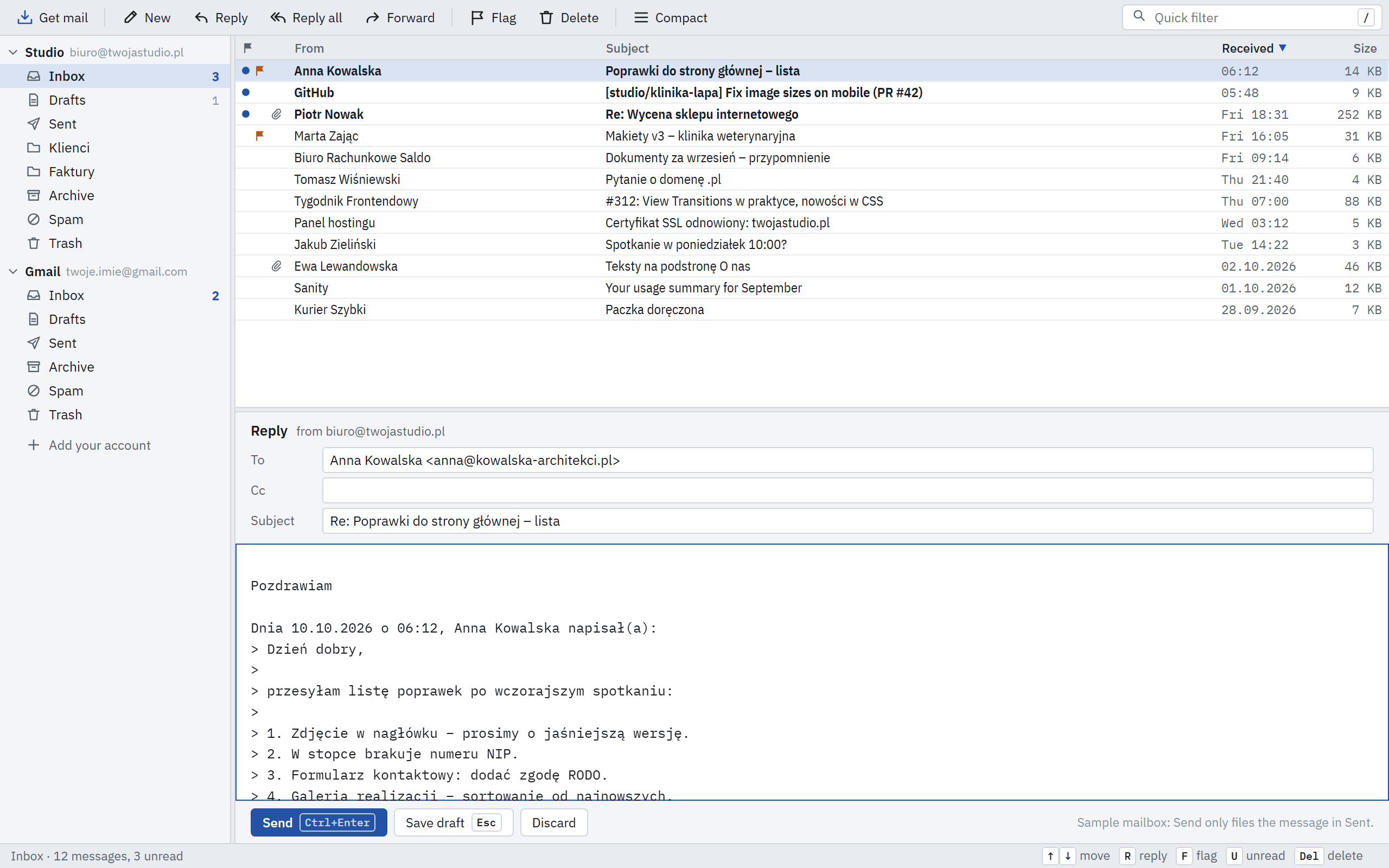Click Reply all in the toolbar
Screen dimensions: 1389x868
pos(306,18)
